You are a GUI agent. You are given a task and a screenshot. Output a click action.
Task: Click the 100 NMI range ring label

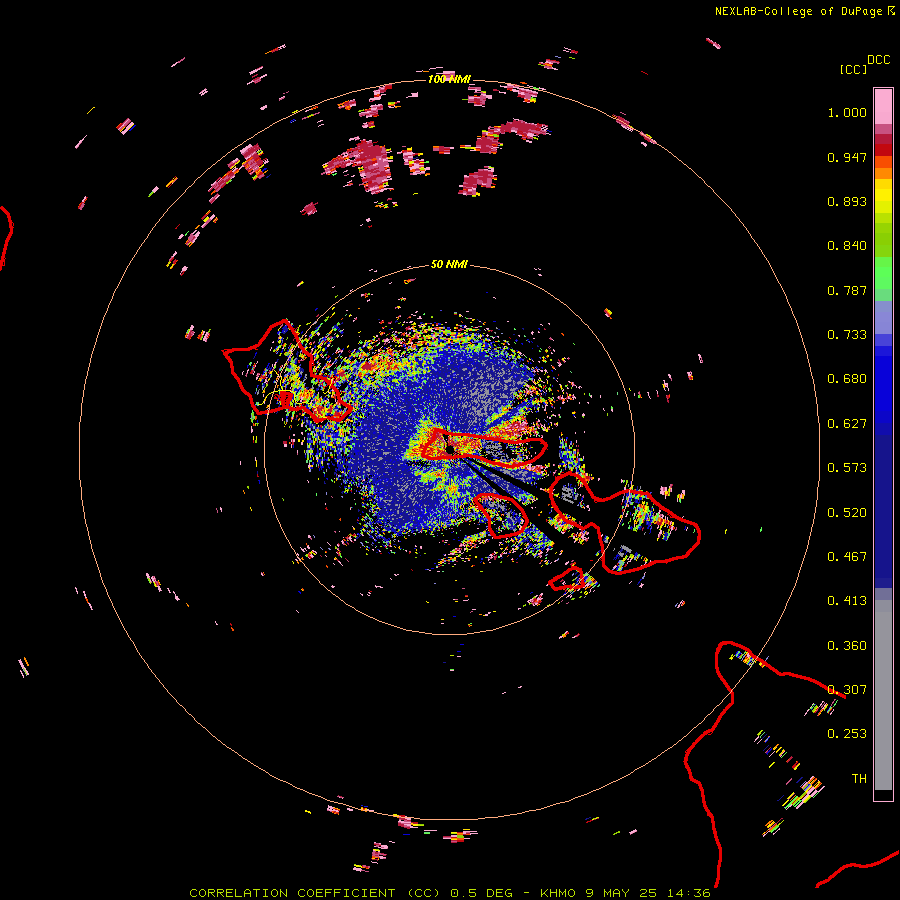(449, 79)
